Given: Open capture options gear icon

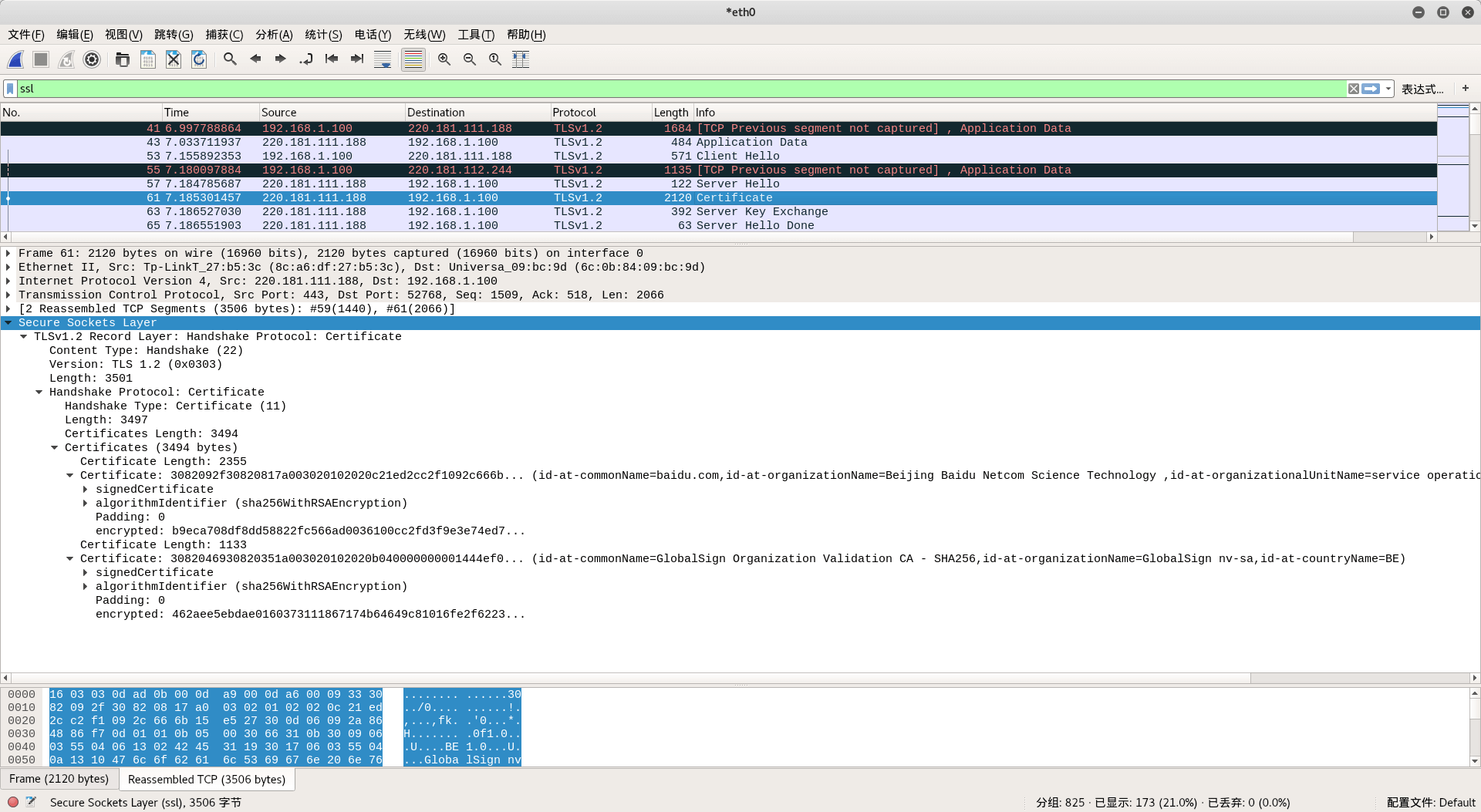Looking at the screenshot, I should (92, 59).
